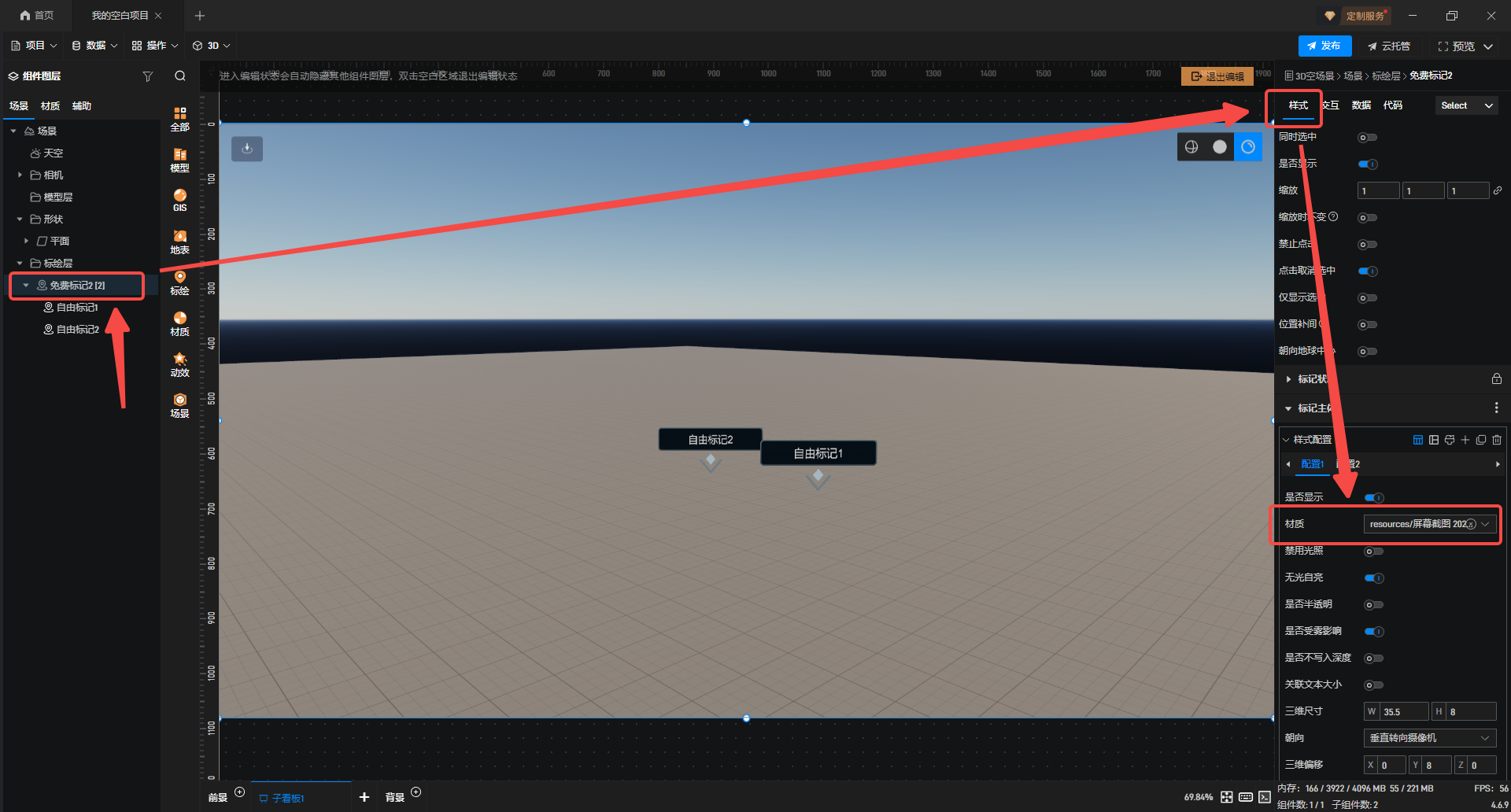Switch to the 数据 properties tab
This screenshot has height=812, width=1511.
click(x=1361, y=105)
